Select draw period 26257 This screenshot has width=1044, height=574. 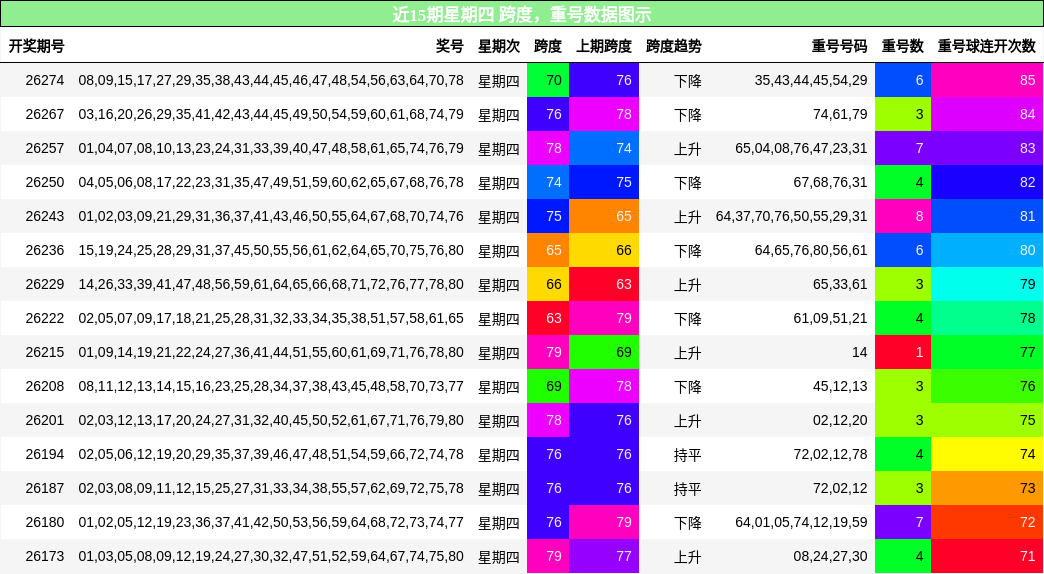[45, 148]
